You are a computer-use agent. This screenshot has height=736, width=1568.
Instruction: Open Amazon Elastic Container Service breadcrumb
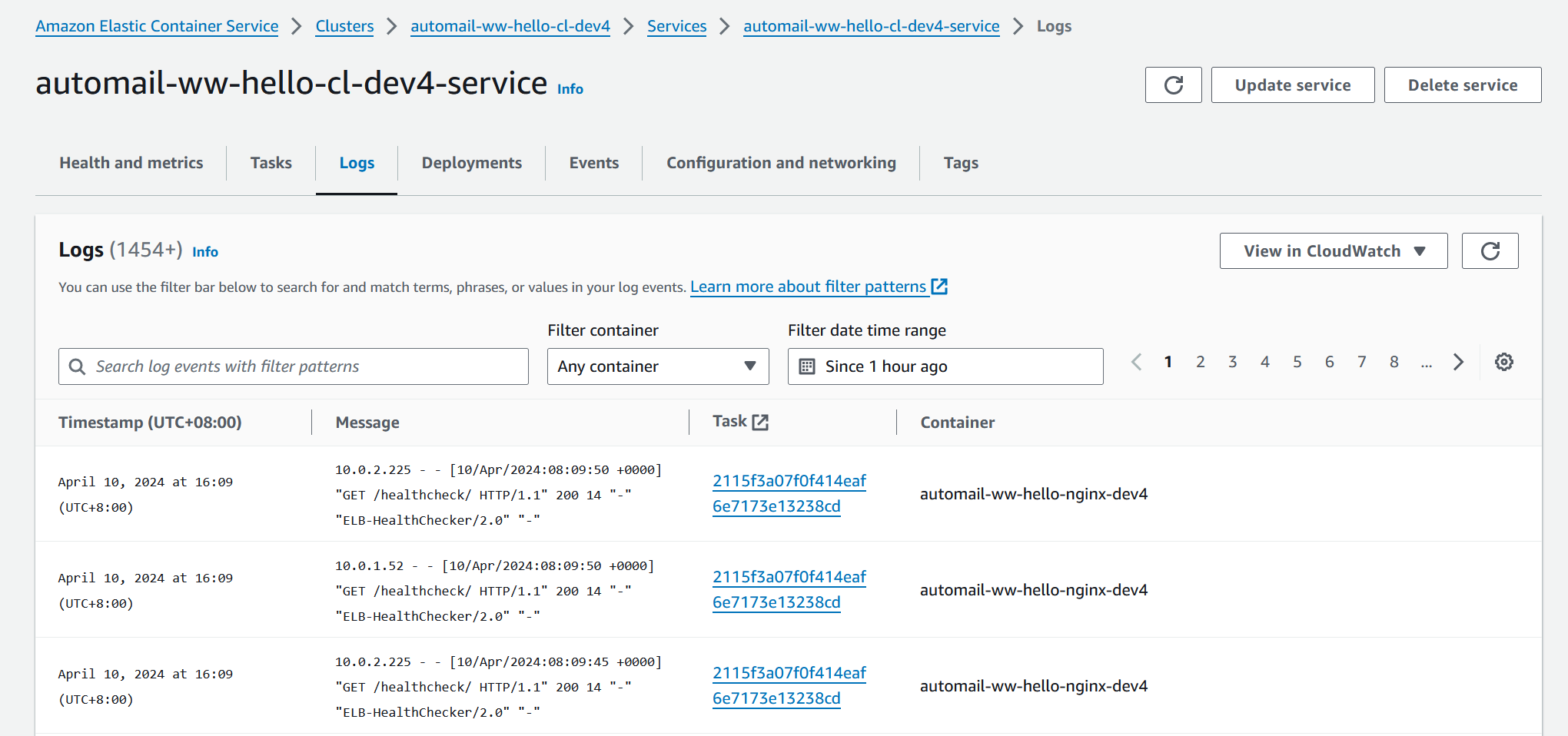coord(157,26)
